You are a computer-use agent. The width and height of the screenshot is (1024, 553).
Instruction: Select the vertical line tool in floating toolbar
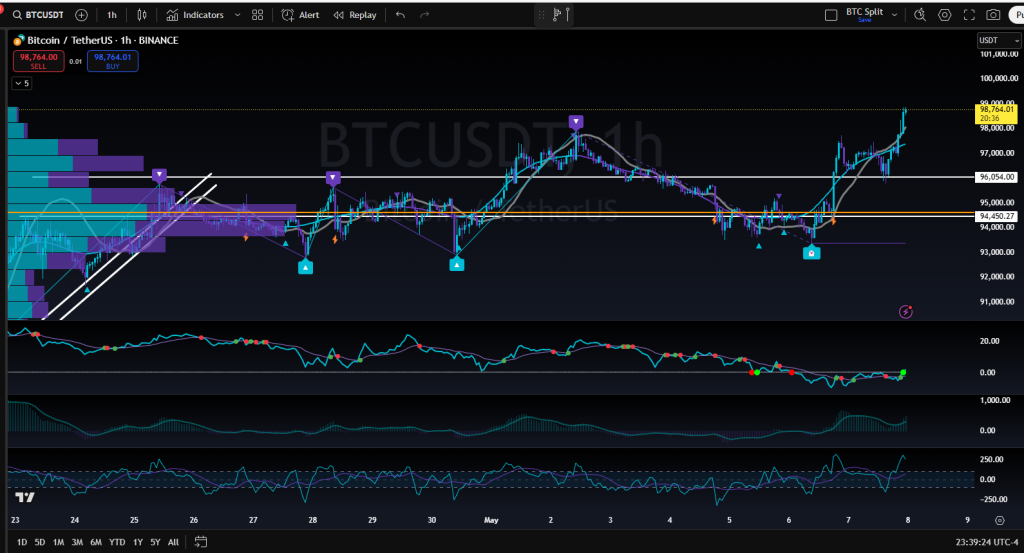(x=568, y=14)
